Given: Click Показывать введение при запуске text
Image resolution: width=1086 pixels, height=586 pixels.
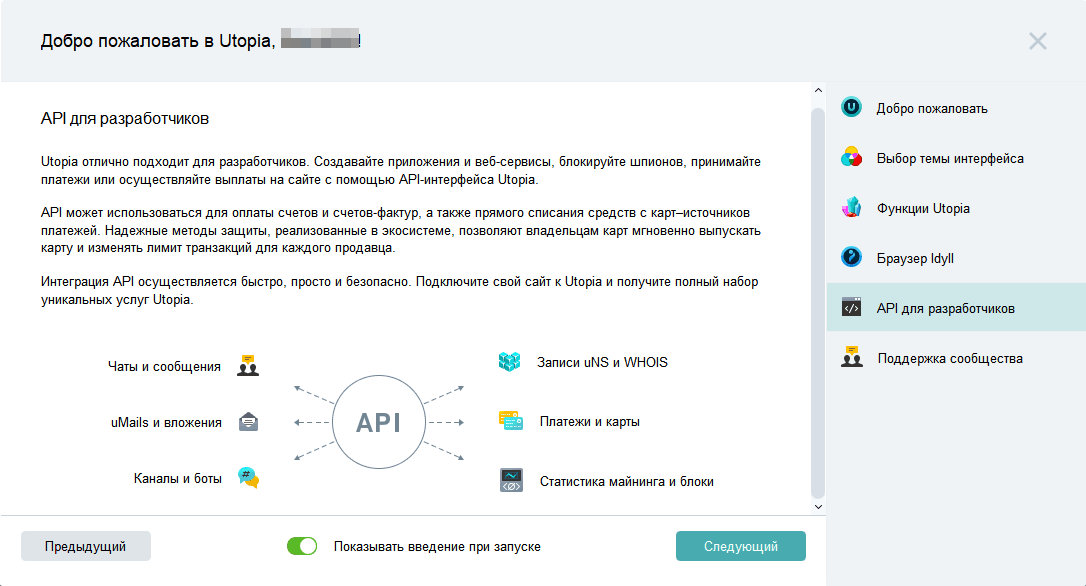Looking at the screenshot, I should click(x=437, y=547).
